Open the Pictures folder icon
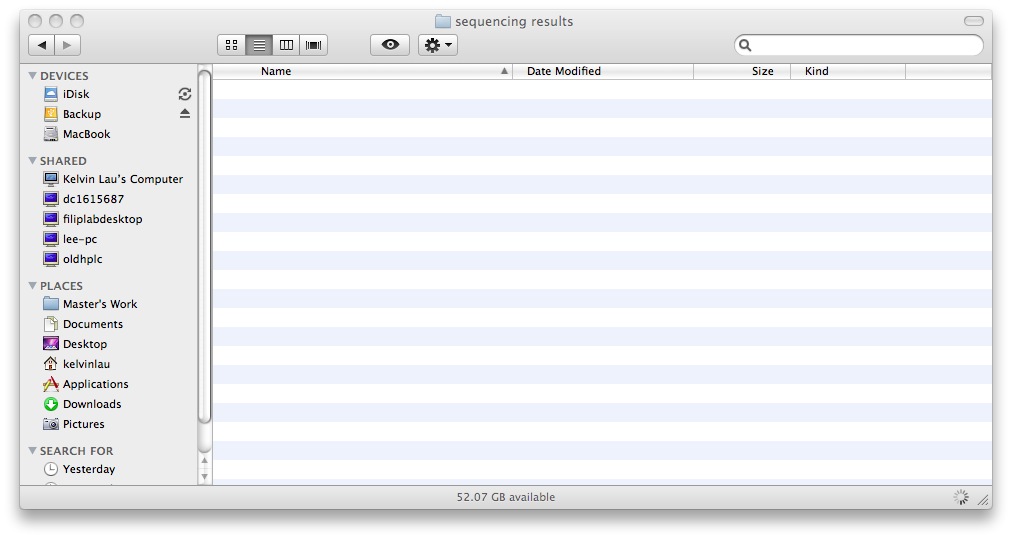1012x539 pixels. point(51,424)
